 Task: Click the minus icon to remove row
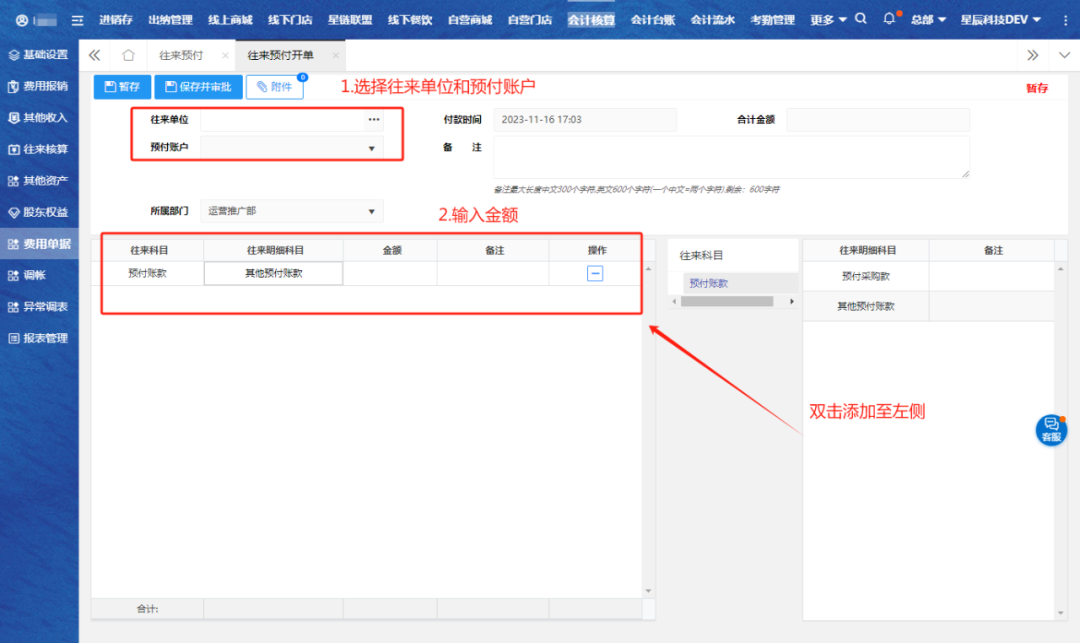click(x=595, y=273)
